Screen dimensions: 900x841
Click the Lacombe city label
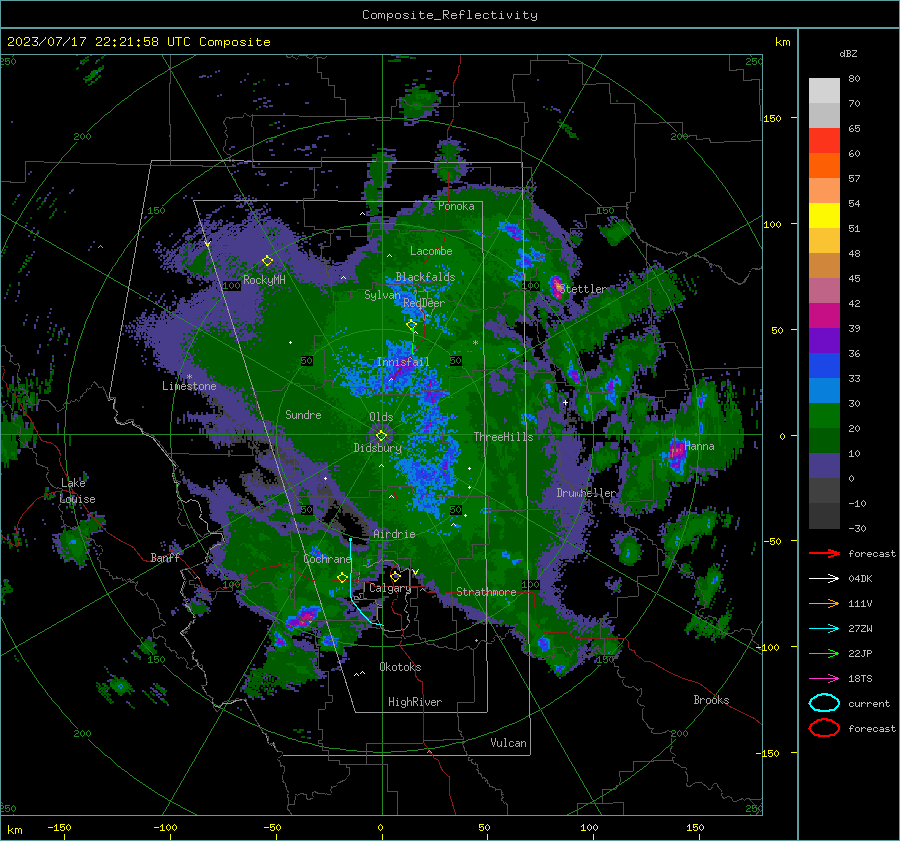point(431,251)
